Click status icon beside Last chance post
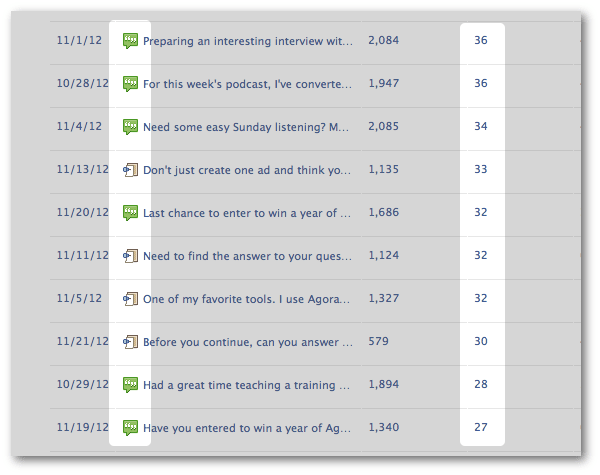 pos(130,212)
